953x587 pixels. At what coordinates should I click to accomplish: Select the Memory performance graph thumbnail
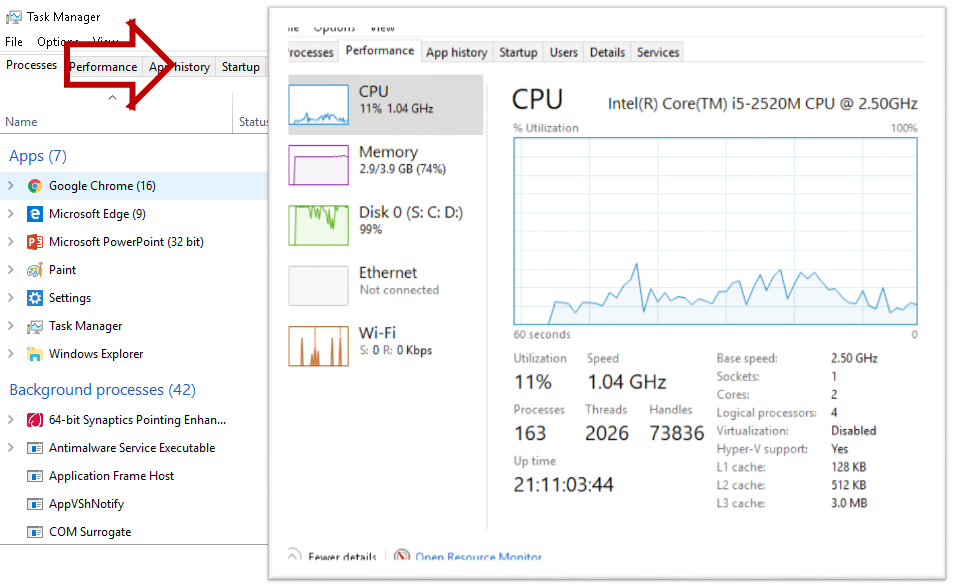click(x=318, y=165)
